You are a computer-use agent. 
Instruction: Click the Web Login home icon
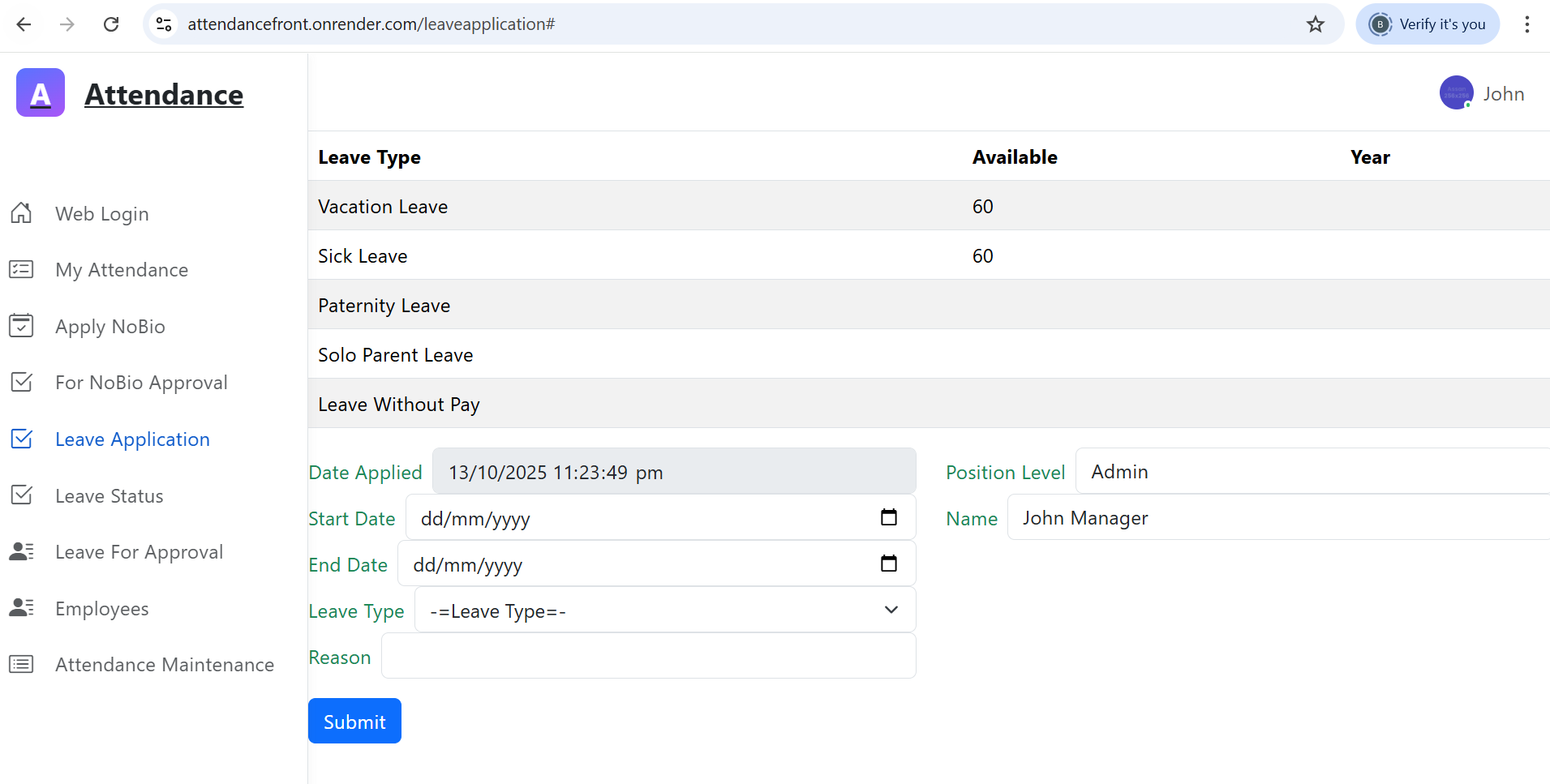pyautogui.click(x=21, y=213)
